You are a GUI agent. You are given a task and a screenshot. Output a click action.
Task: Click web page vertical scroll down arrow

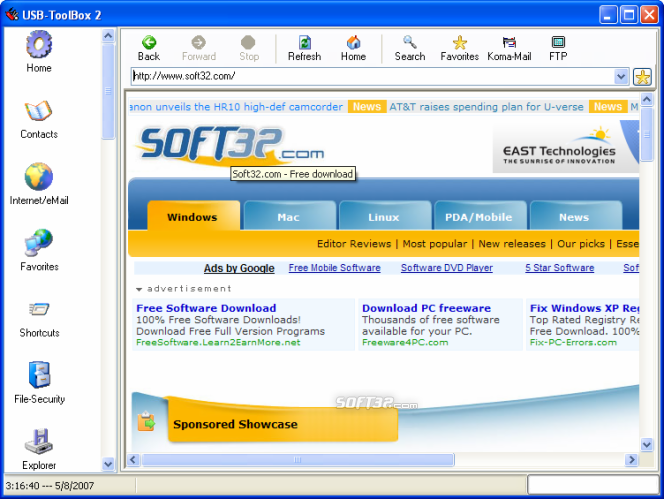(647, 445)
